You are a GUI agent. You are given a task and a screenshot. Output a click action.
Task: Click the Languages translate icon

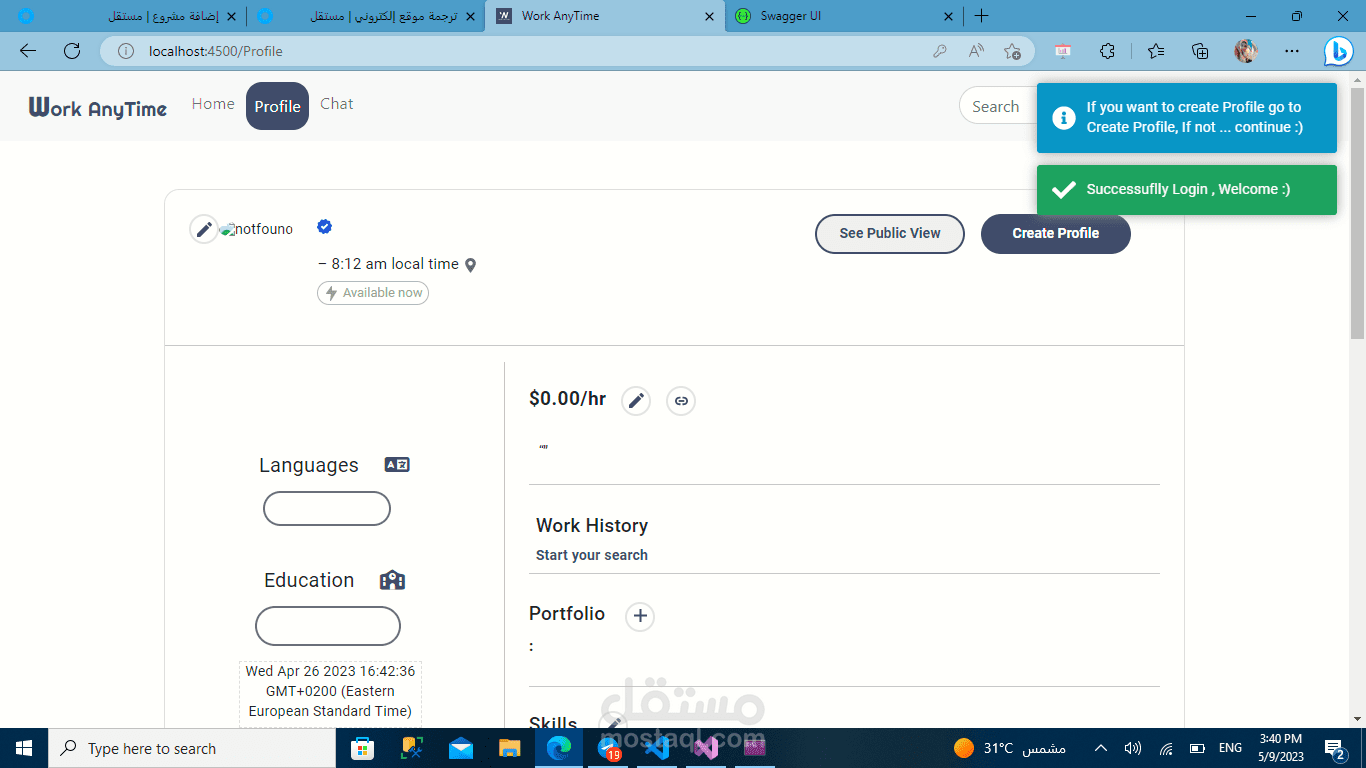click(x=397, y=465)
